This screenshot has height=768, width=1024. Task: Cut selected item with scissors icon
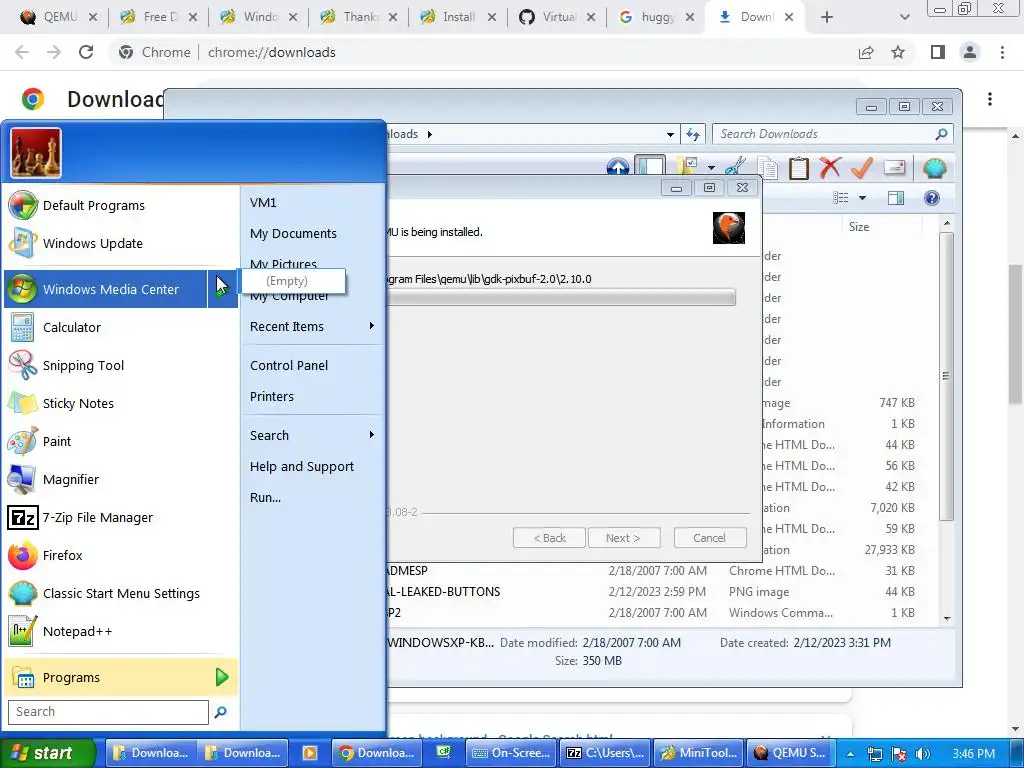point(735,168)
